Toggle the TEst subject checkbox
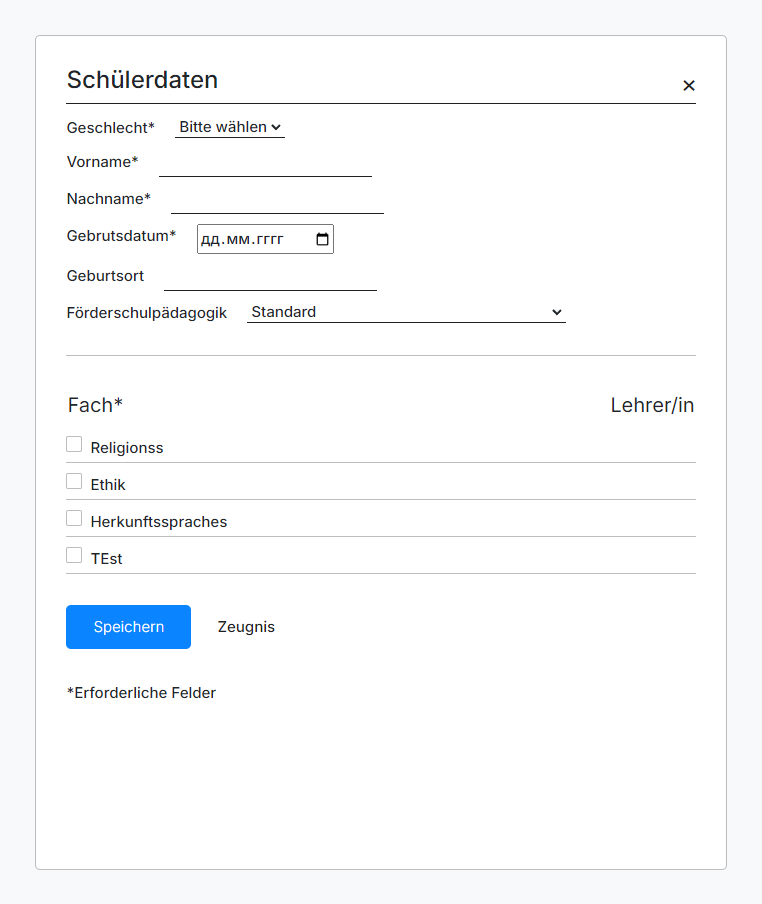This screenshot has width=762, height=904. (x=74, y=556)
